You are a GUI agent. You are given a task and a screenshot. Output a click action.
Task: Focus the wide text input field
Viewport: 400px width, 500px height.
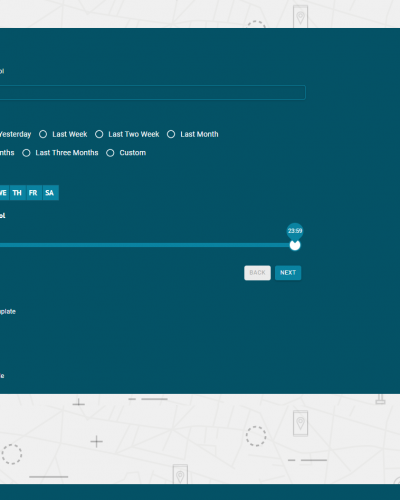click(152, 92)
